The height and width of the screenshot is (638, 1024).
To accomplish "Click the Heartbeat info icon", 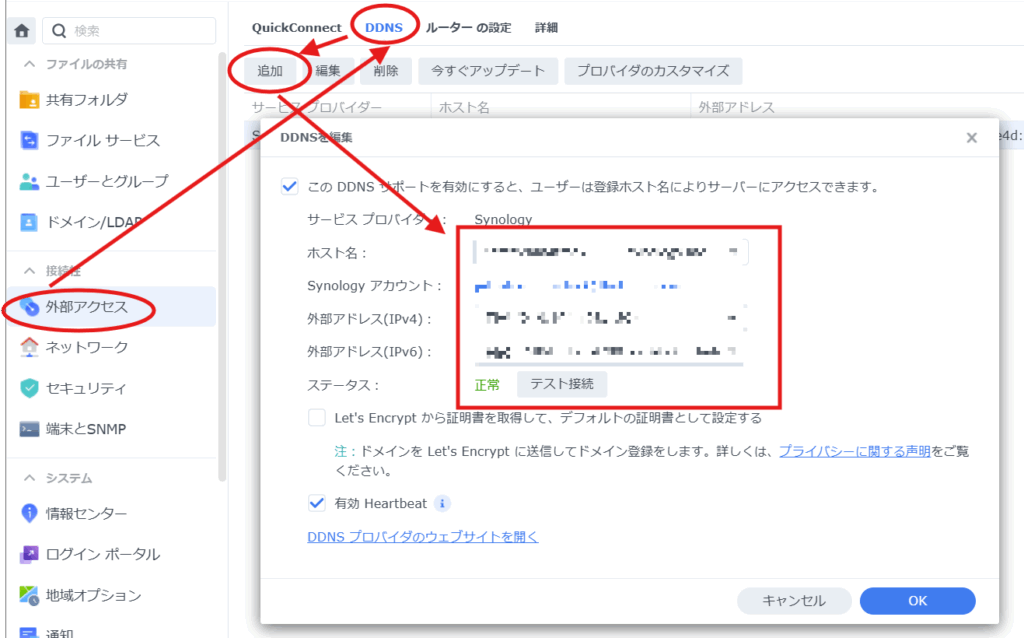I will click(442, 503).
